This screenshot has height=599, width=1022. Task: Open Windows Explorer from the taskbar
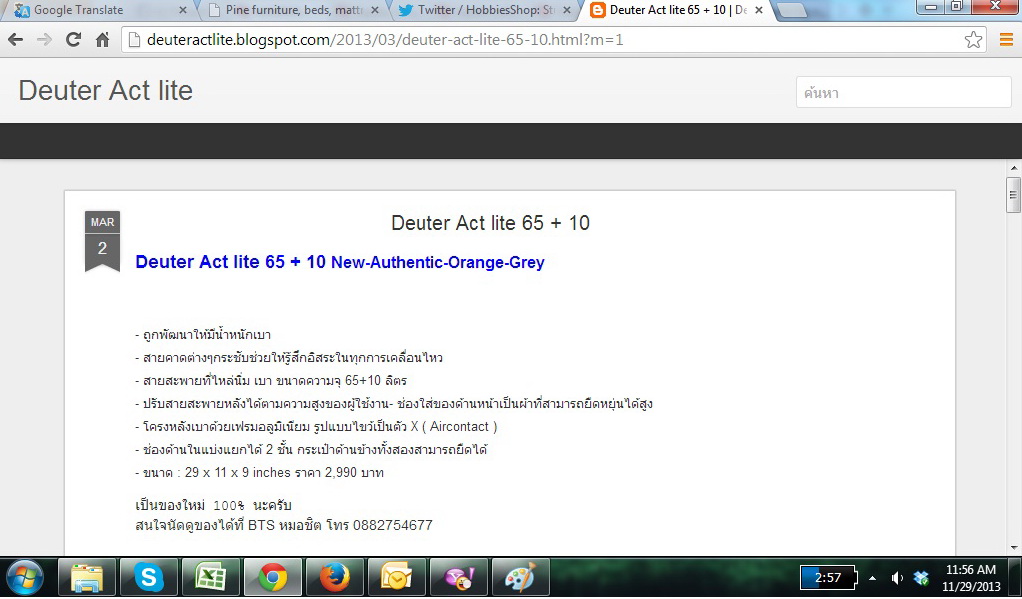[87, 577]
